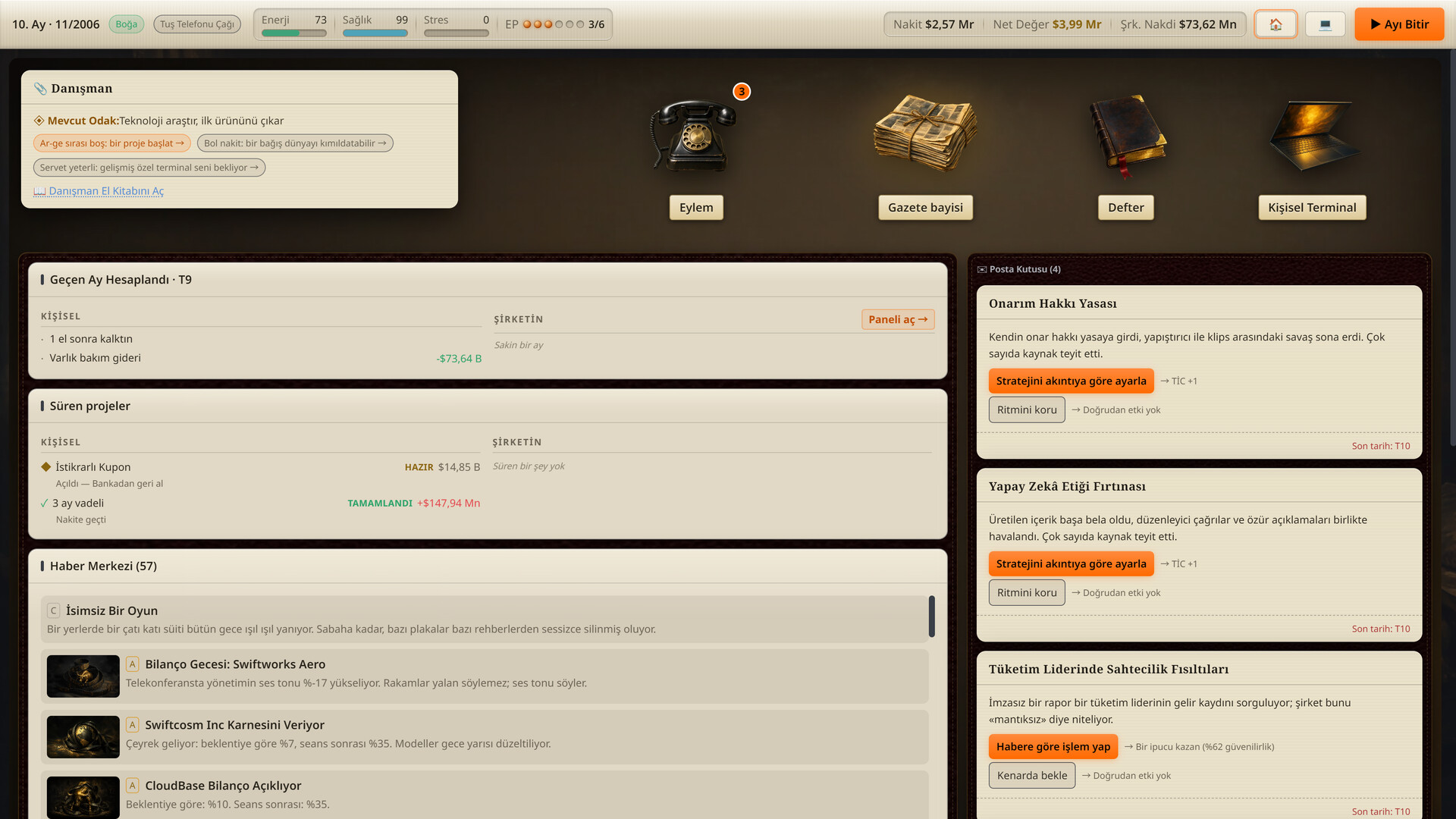
Task: Open the Danışman El Kitabını Aç link
Action: click(99, 191)
